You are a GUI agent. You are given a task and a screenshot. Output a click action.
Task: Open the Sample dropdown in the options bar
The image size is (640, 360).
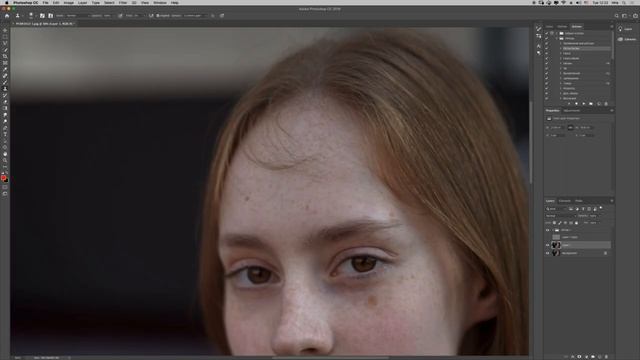pyautogui.click(x=195, y=16)
